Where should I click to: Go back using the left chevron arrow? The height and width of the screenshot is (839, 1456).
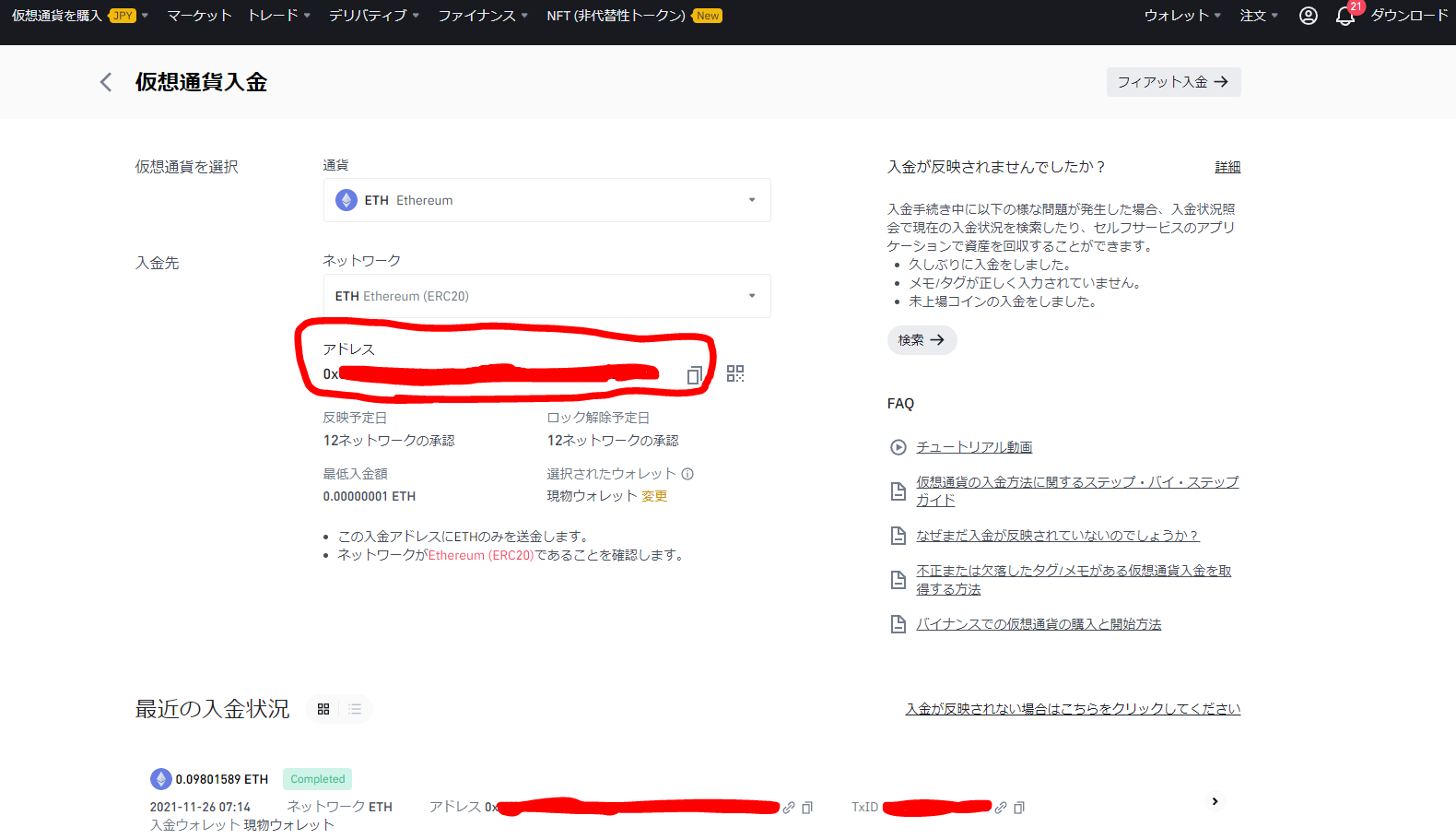click(106, 82)
